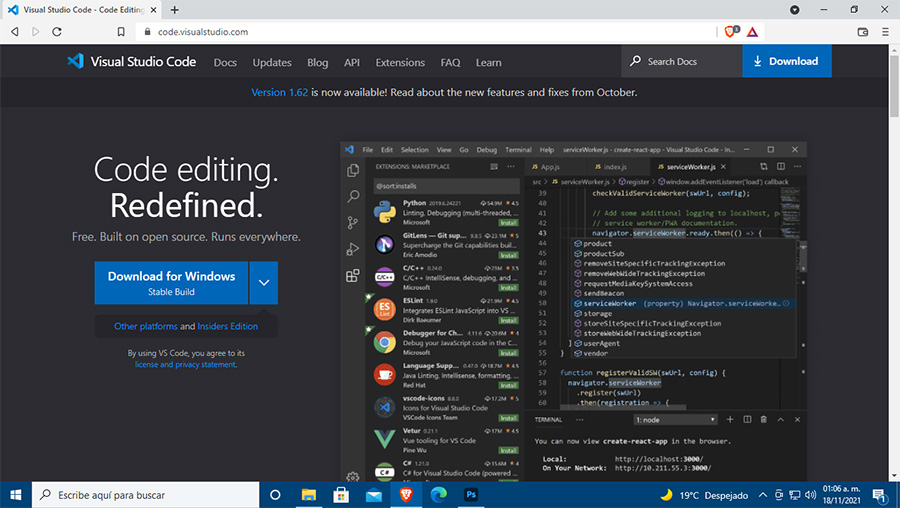Open the Insiders Edition link

point(227,326)
